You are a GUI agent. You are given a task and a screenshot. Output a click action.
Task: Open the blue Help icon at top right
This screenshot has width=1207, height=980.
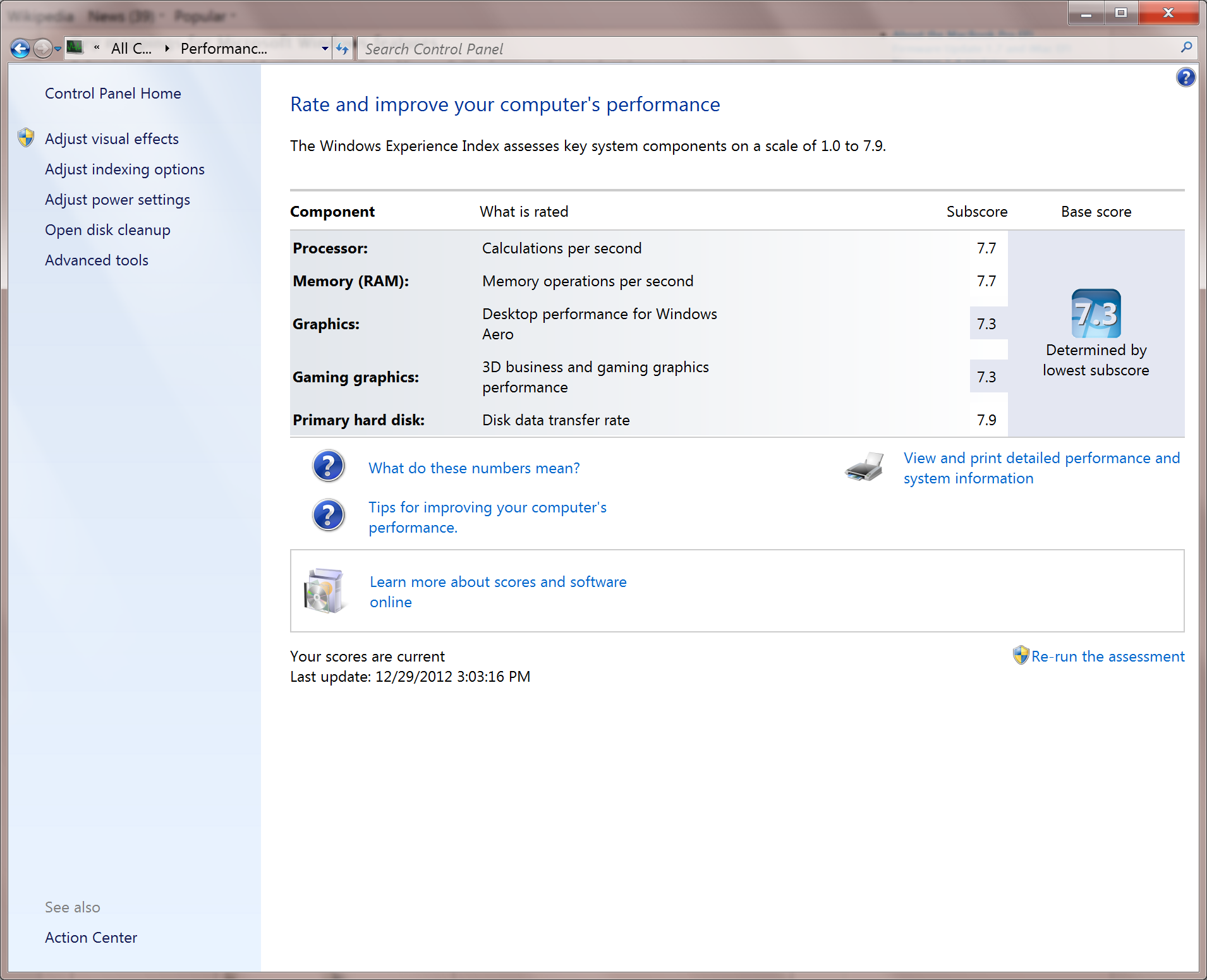point(1186,77)
